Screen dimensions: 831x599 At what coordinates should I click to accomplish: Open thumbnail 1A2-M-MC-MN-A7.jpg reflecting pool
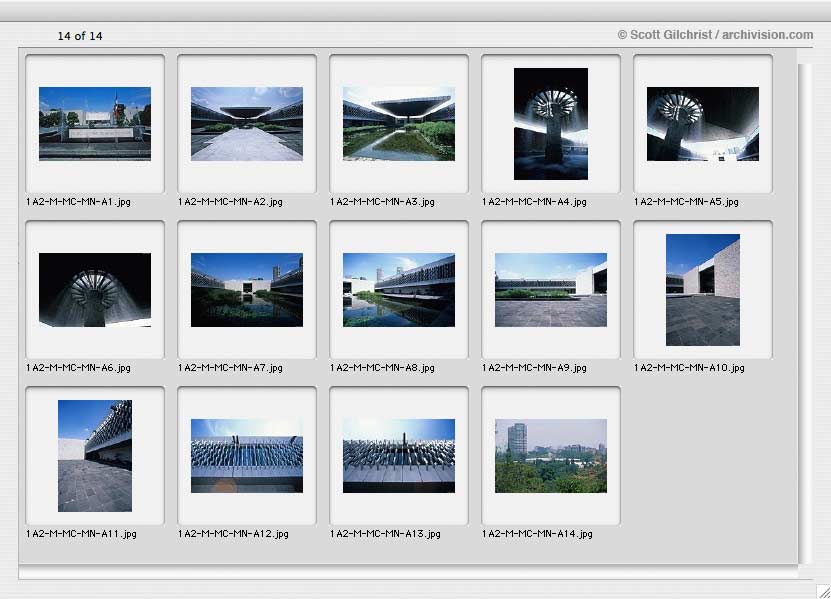click(247, 289)
